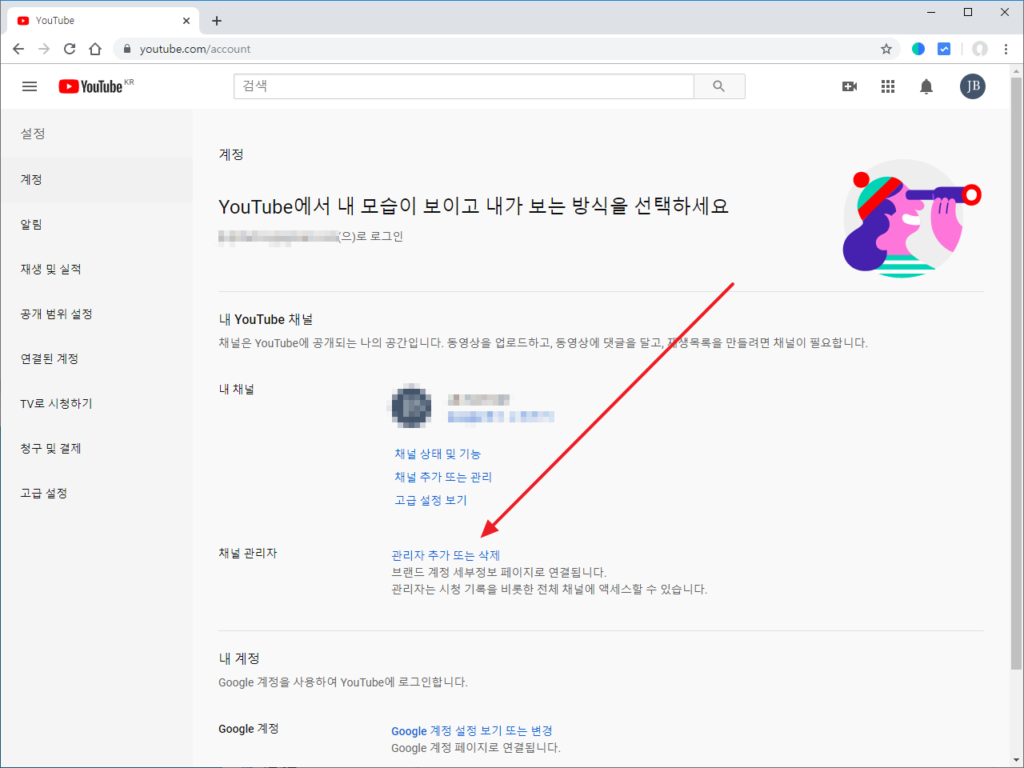The image size is (1024, 768).
Task: Open a new browser tab
Action: [217, 20]
